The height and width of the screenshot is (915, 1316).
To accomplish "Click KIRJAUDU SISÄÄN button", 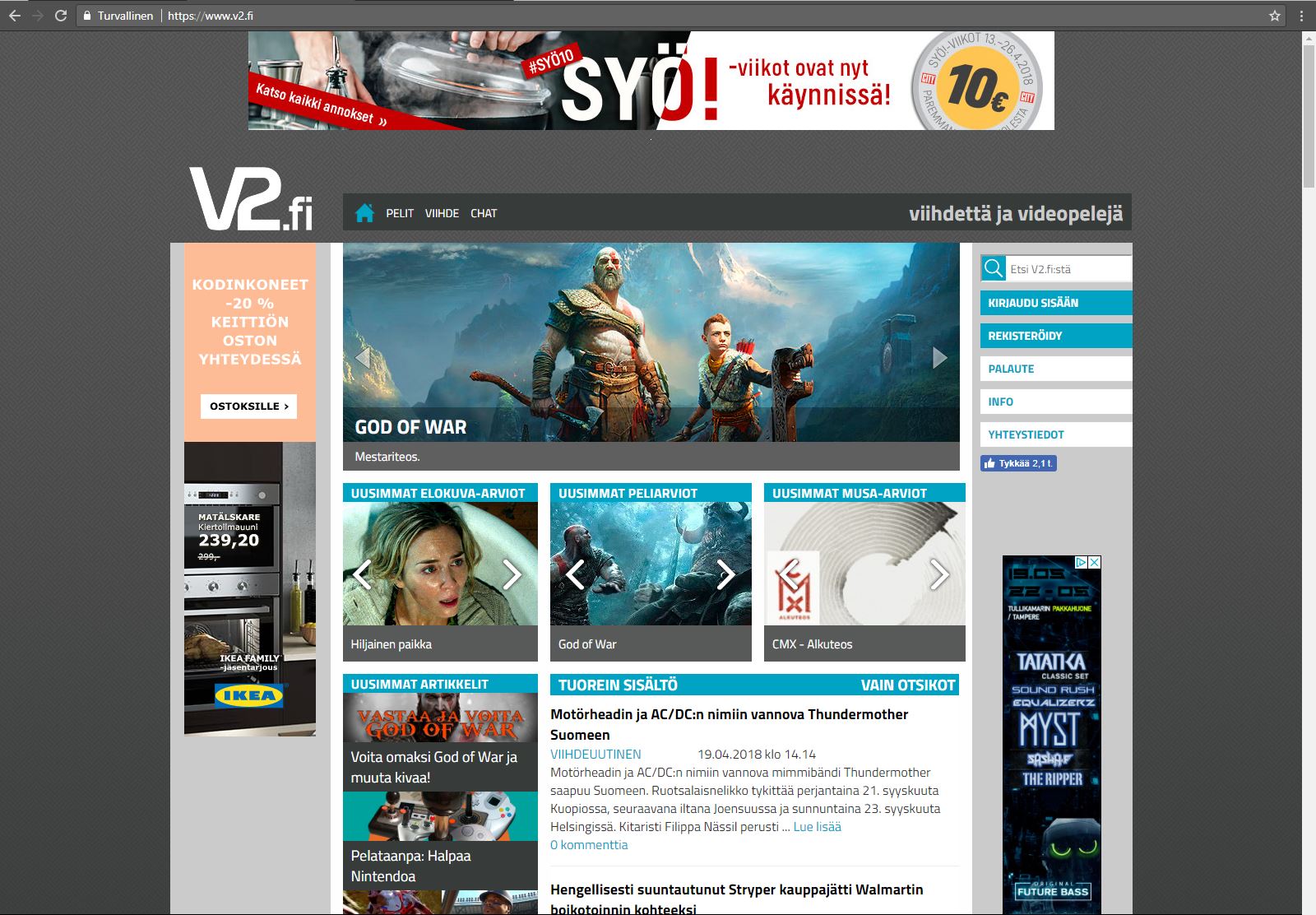I will tap(1056, 303).
